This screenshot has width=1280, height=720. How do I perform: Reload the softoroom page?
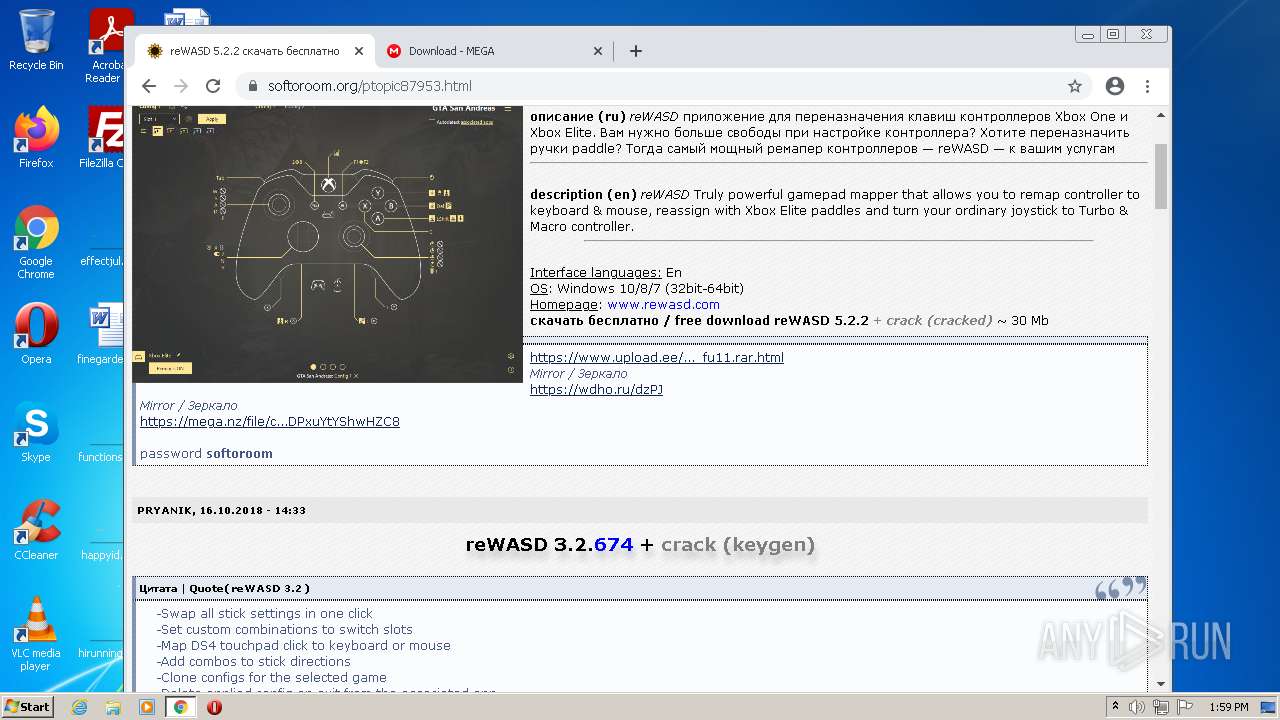point(213,86)
